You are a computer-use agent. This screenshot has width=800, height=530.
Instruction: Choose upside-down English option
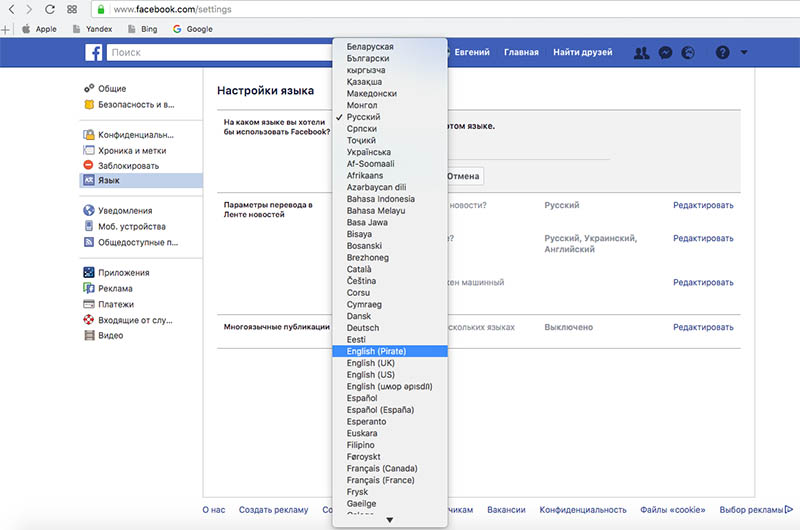click(390, 386)
